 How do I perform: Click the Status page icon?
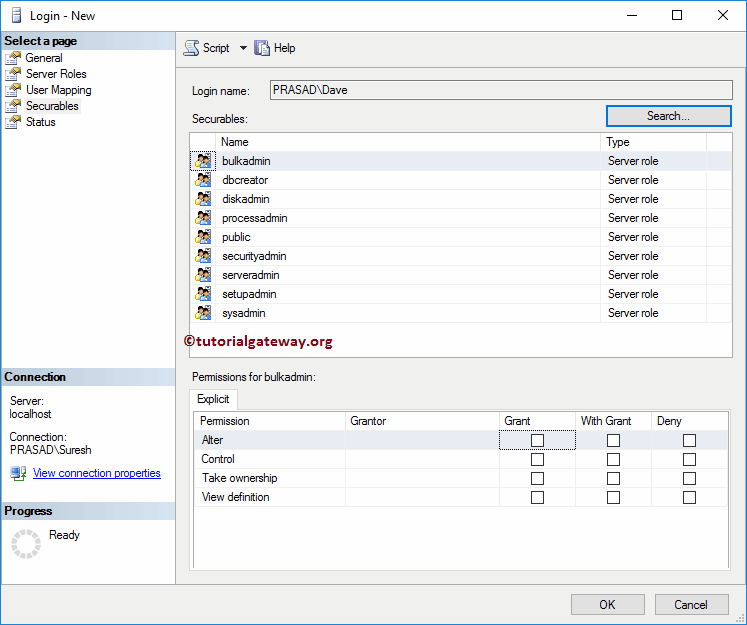click(x=13, y=122)
